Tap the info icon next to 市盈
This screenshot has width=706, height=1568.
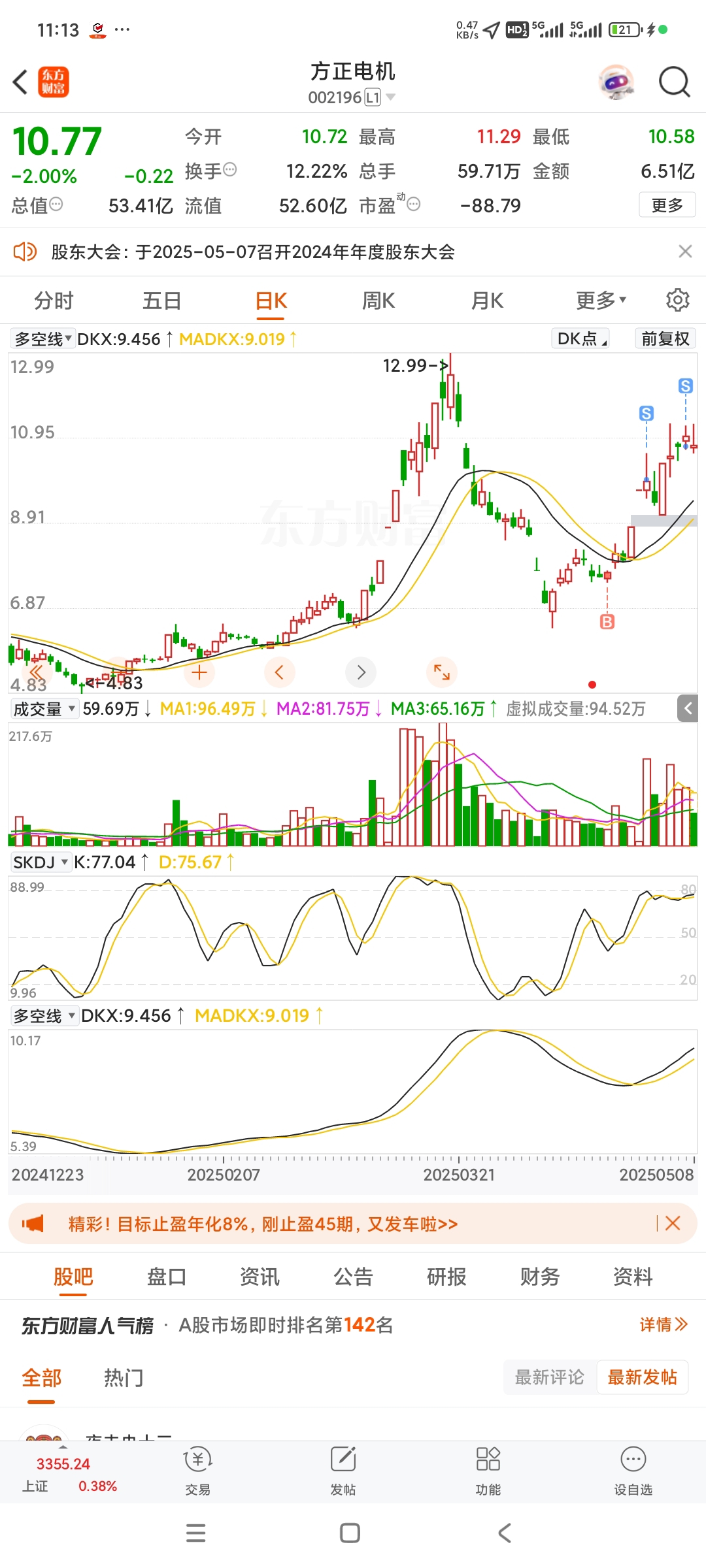(414, 204)
